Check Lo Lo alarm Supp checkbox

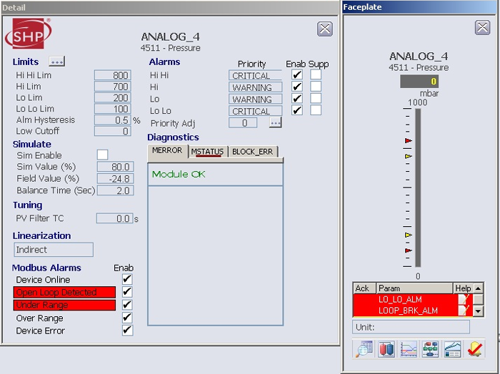[x=316, y=110]
